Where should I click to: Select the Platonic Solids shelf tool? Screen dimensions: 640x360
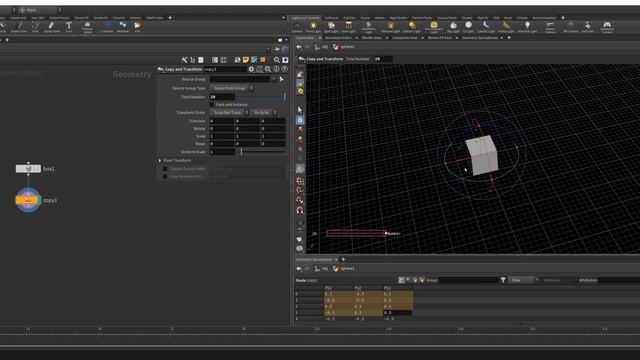(x=87, y=27)
